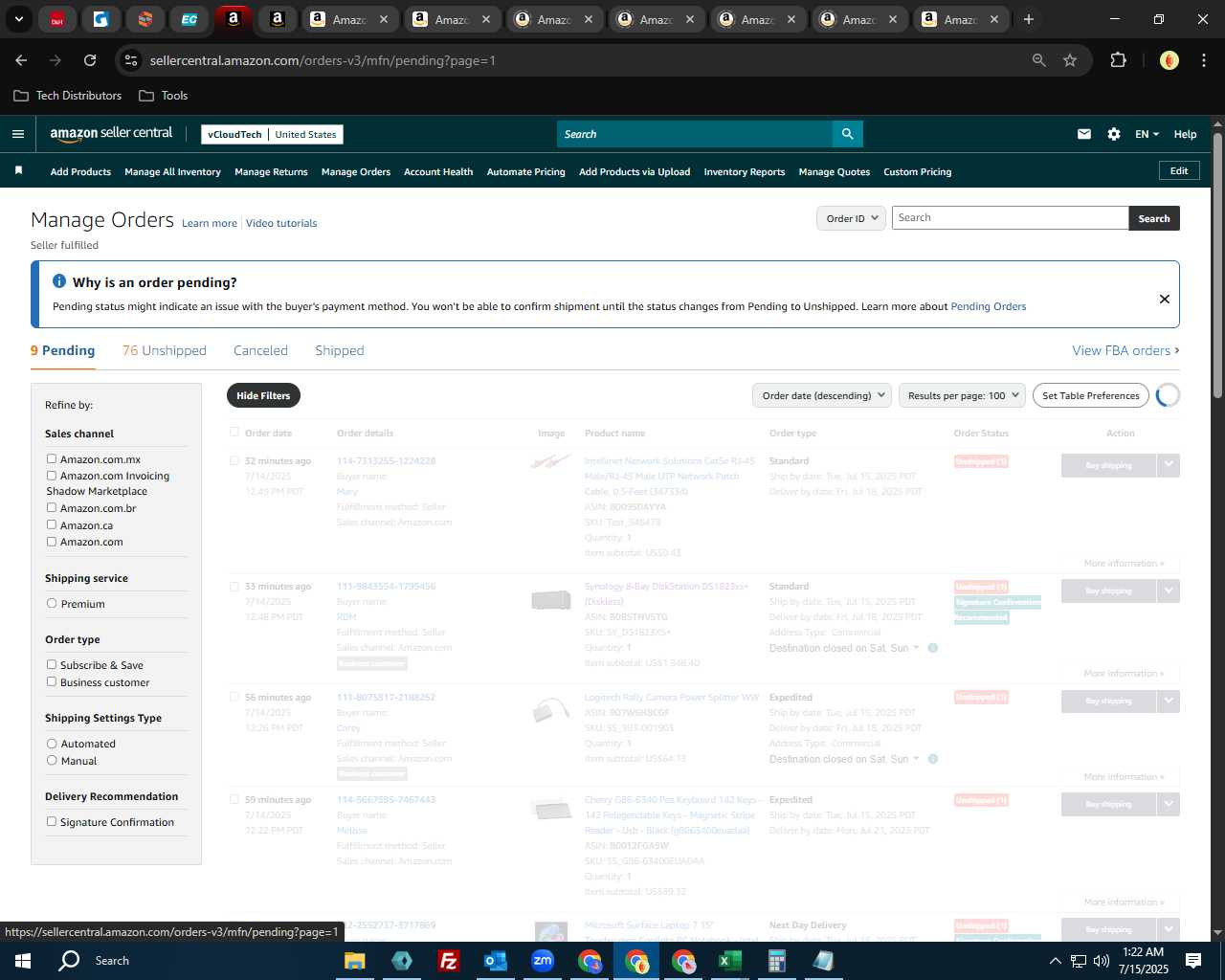Check the Amazon.ca sales channel filter

[52, 524]
